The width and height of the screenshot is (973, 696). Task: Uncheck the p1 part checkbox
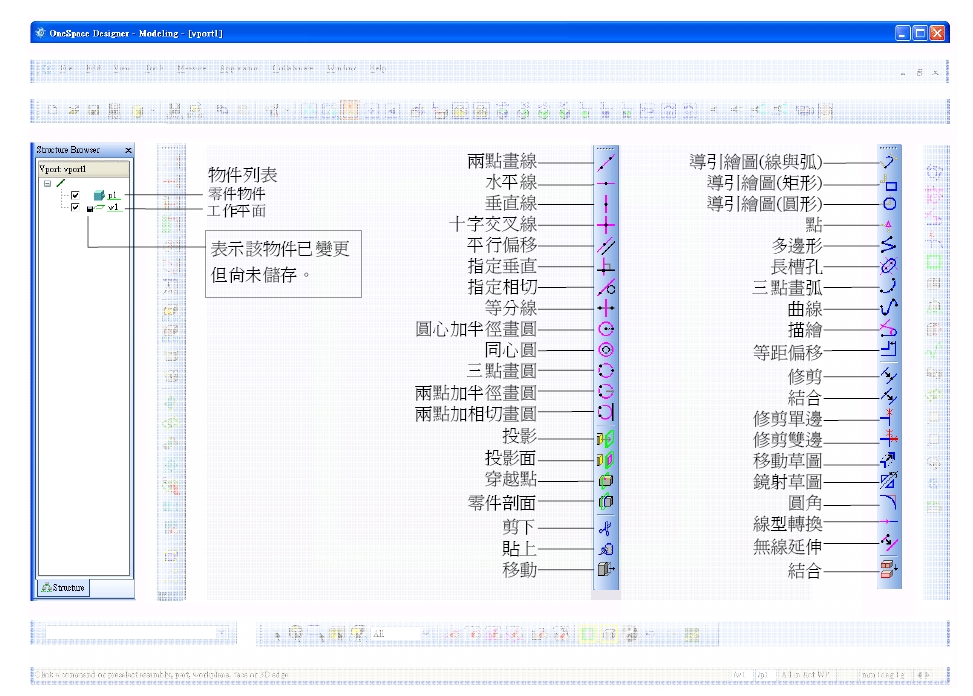75,195
